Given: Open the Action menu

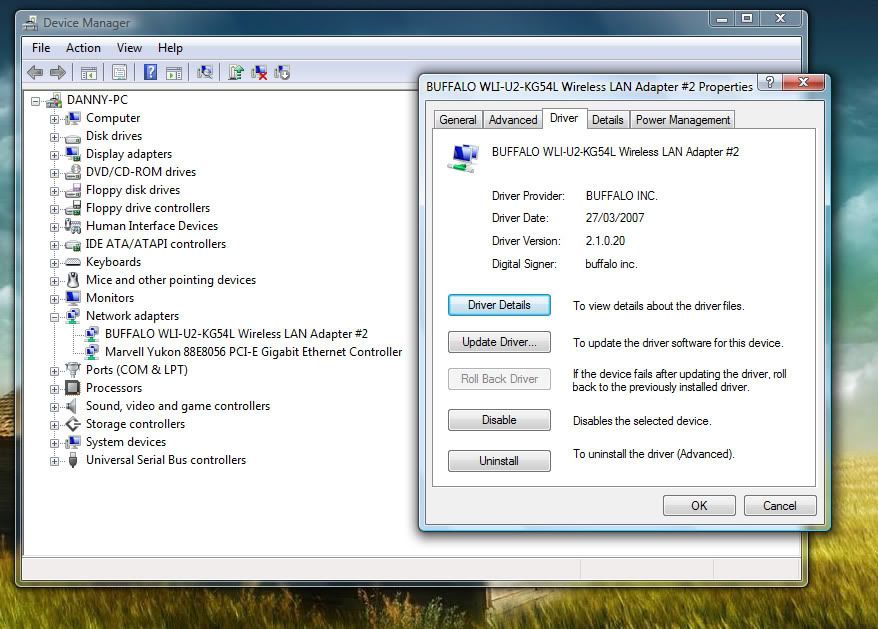Looking at the screenshot, I should (x=83, y=48).
